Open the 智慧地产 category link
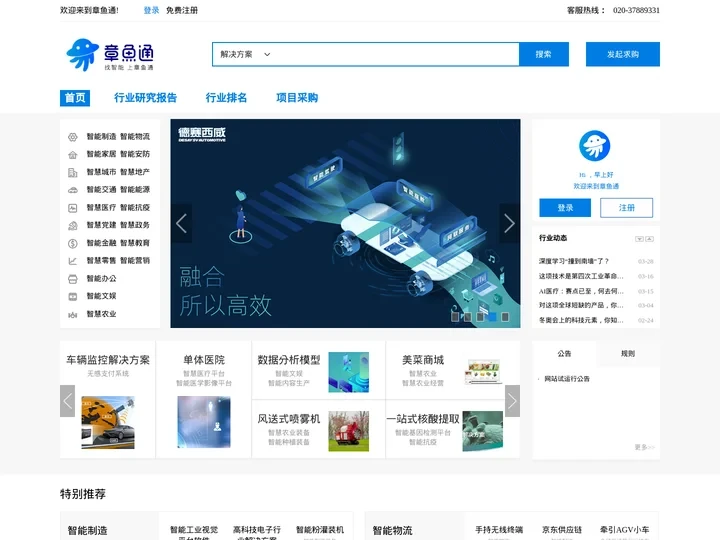Image resolution: width=720 pixels, height=540 pixels. pyautogui.click(x=135, y=172)
